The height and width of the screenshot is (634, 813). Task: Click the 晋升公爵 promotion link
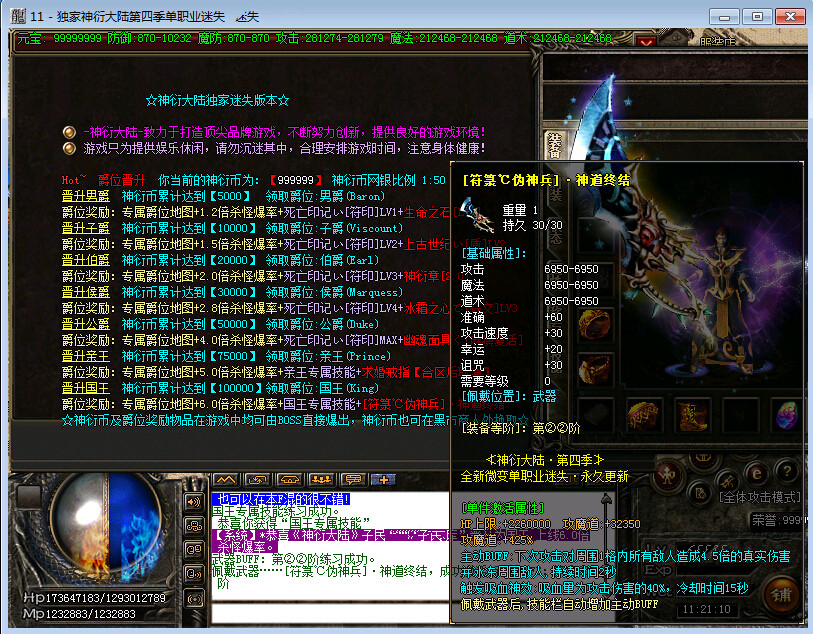(86, 325)
